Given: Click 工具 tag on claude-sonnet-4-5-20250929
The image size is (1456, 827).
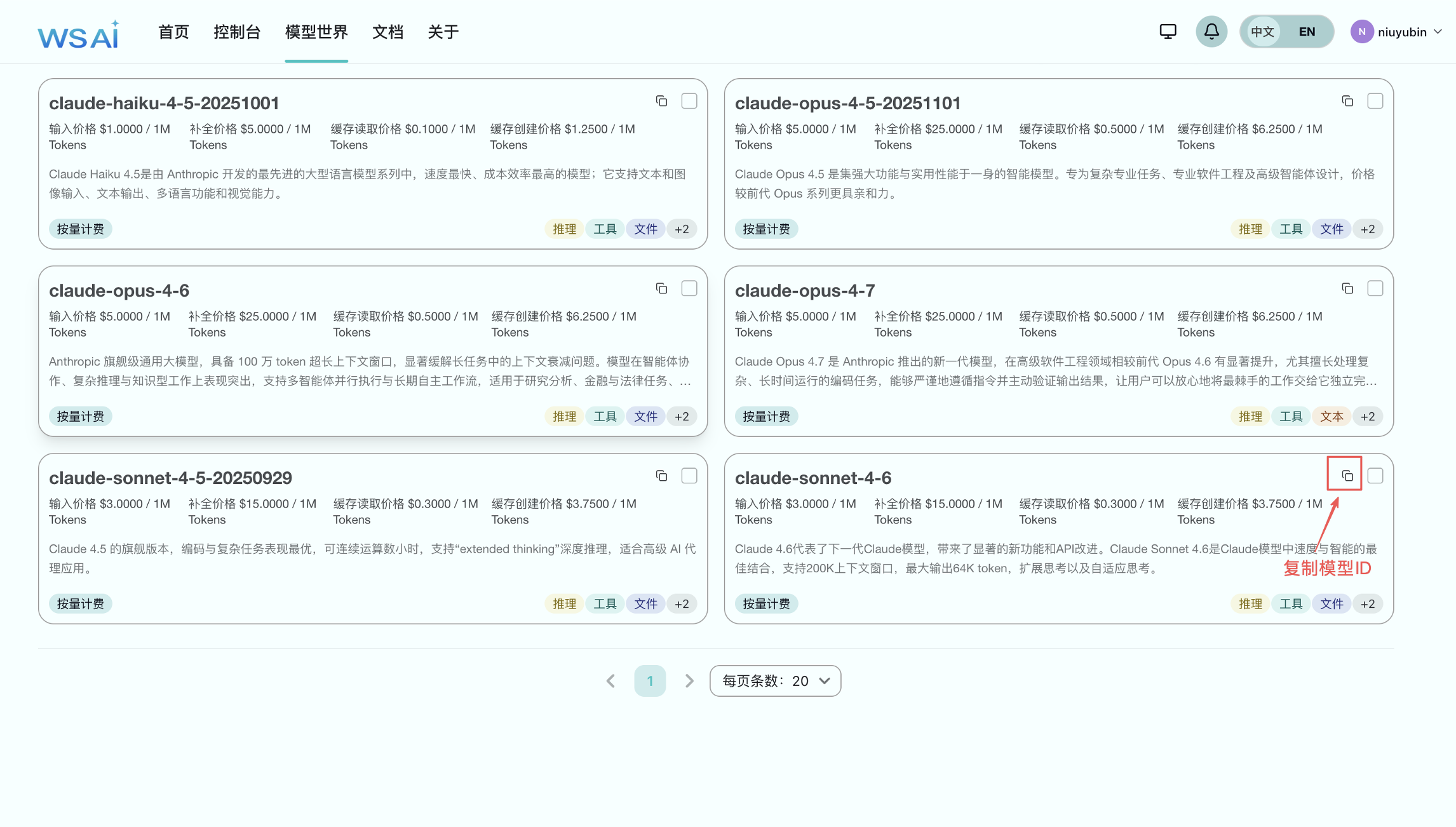Looking at the screenshot, I should pyautogui.click(x=605, y=604).
